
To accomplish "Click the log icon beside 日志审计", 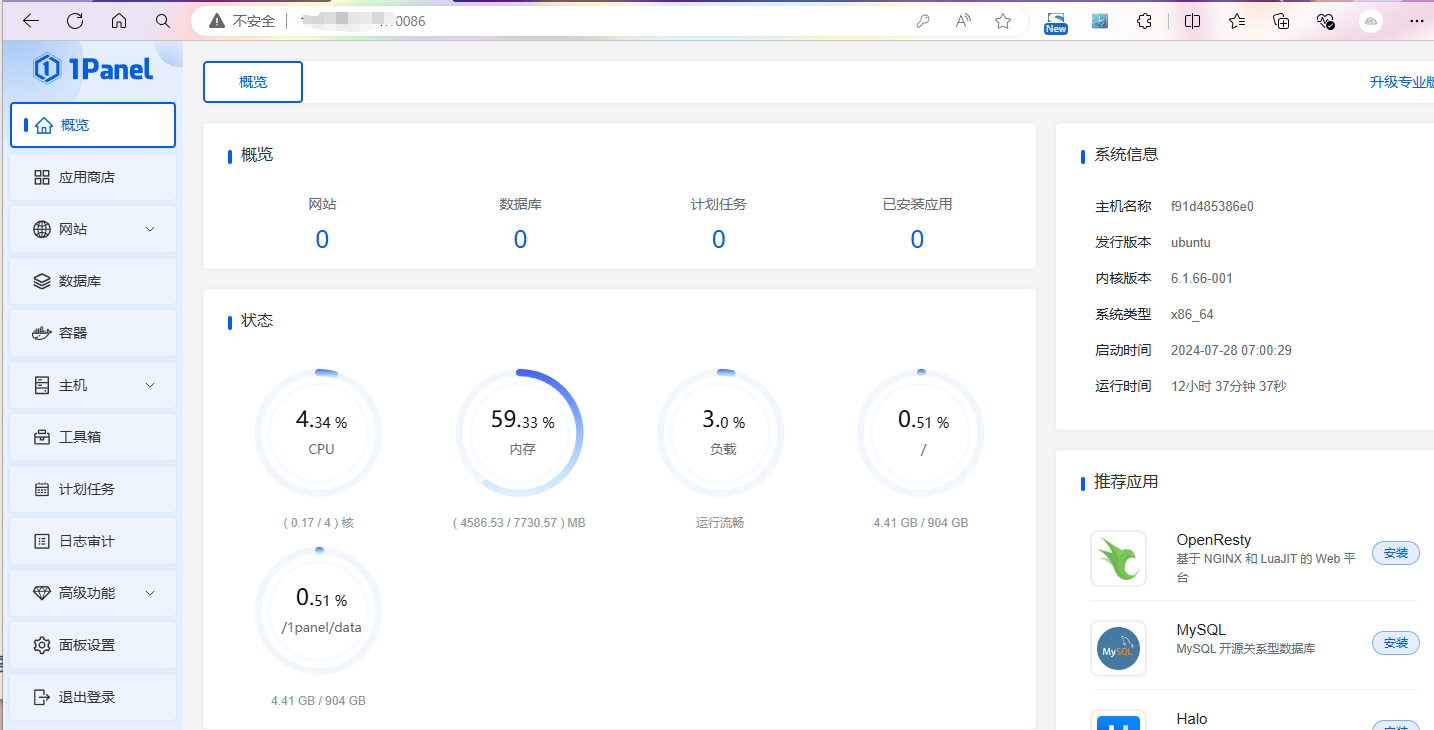I will [x=42, y=541].
